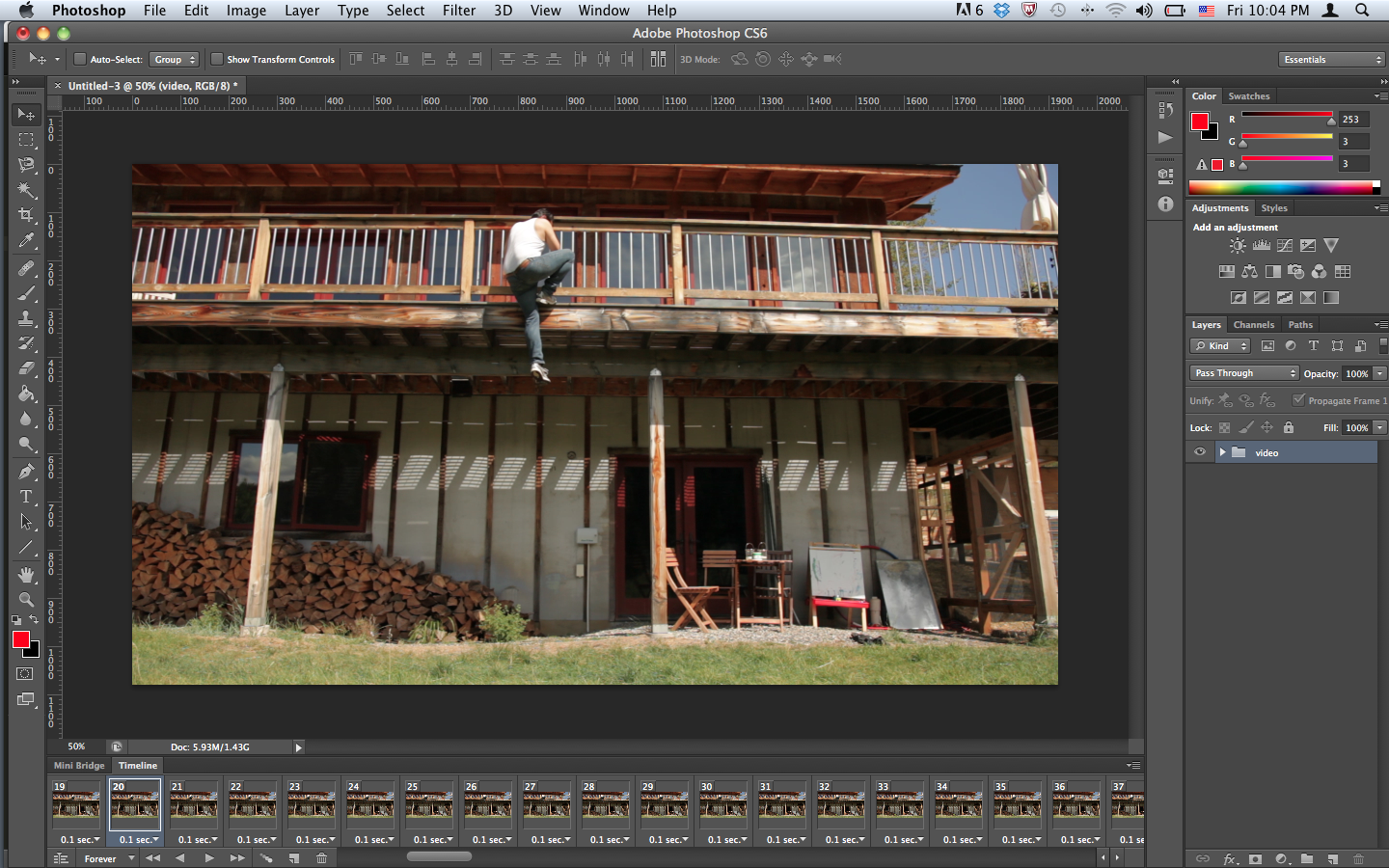Screen dimensions: 1389x868
Task: Select the Crop tool
Action: pyautogui.click(x=26, y=215)
